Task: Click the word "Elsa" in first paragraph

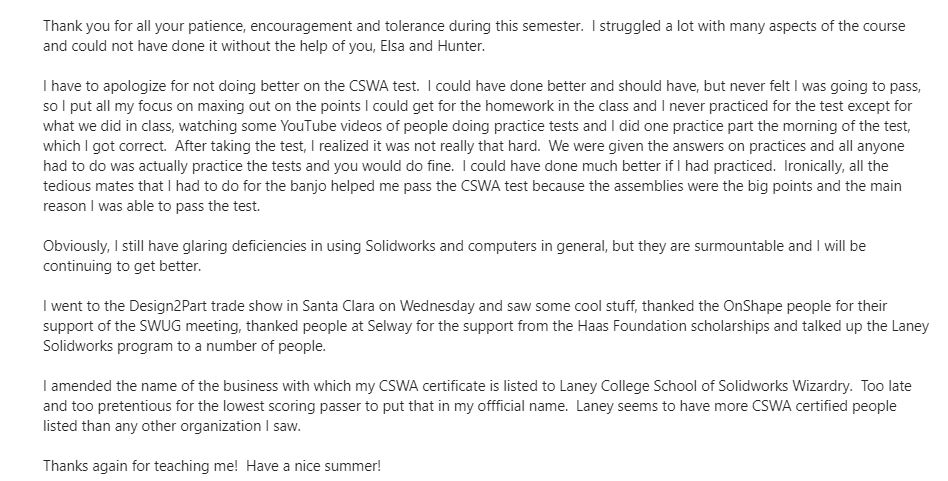Action: (x=392, y=46)
